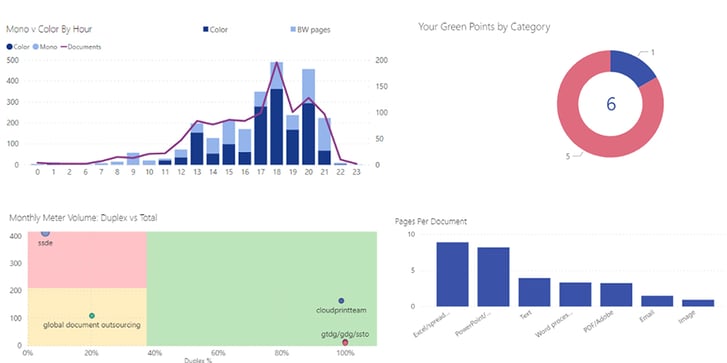Click the PDF/Adobe bar
Image resolution: width=727 pixels, height=363 pixels.
(x=616, y=295)
